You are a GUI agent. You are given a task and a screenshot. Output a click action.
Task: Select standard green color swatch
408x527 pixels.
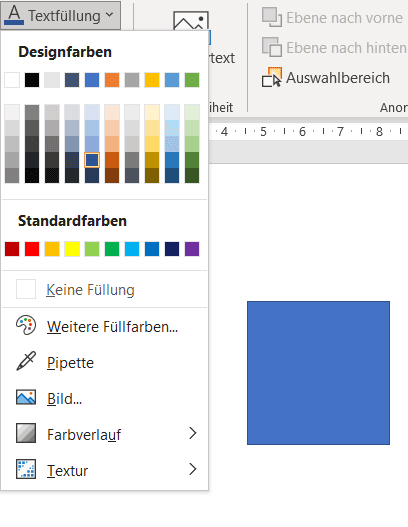pos(112,249)
